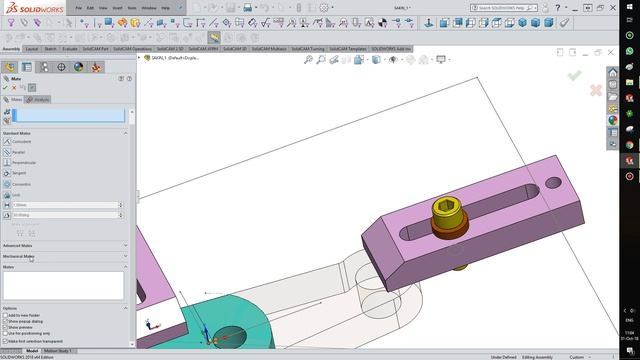This screenshot has width=640, height=360.
Task: Enable Use for positioning only
Action: click(5, 333)
